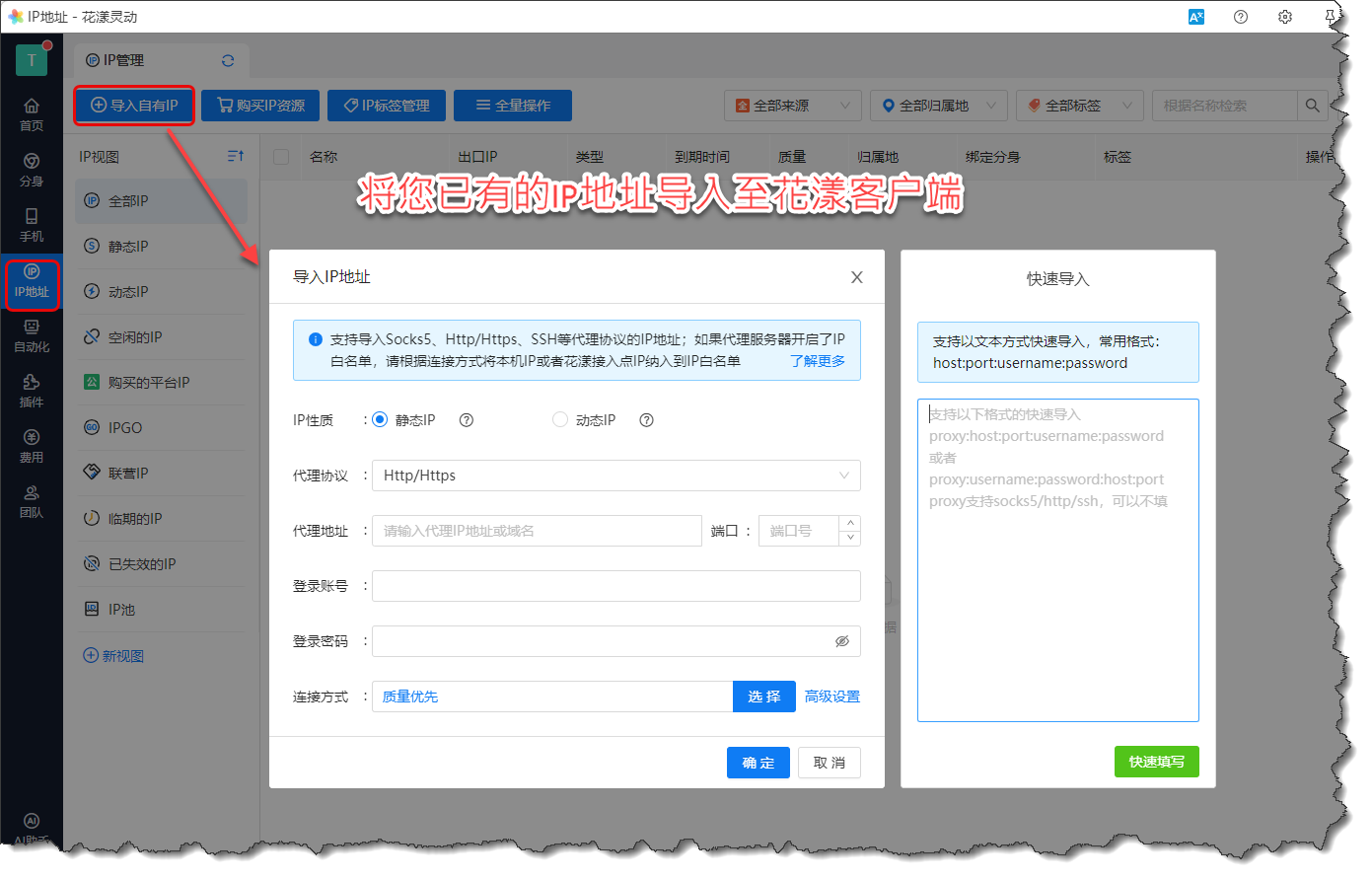The width and height of the screenshot is (1372, 880).
Task: Click the 全量操作 button
Action: (513, 106)
